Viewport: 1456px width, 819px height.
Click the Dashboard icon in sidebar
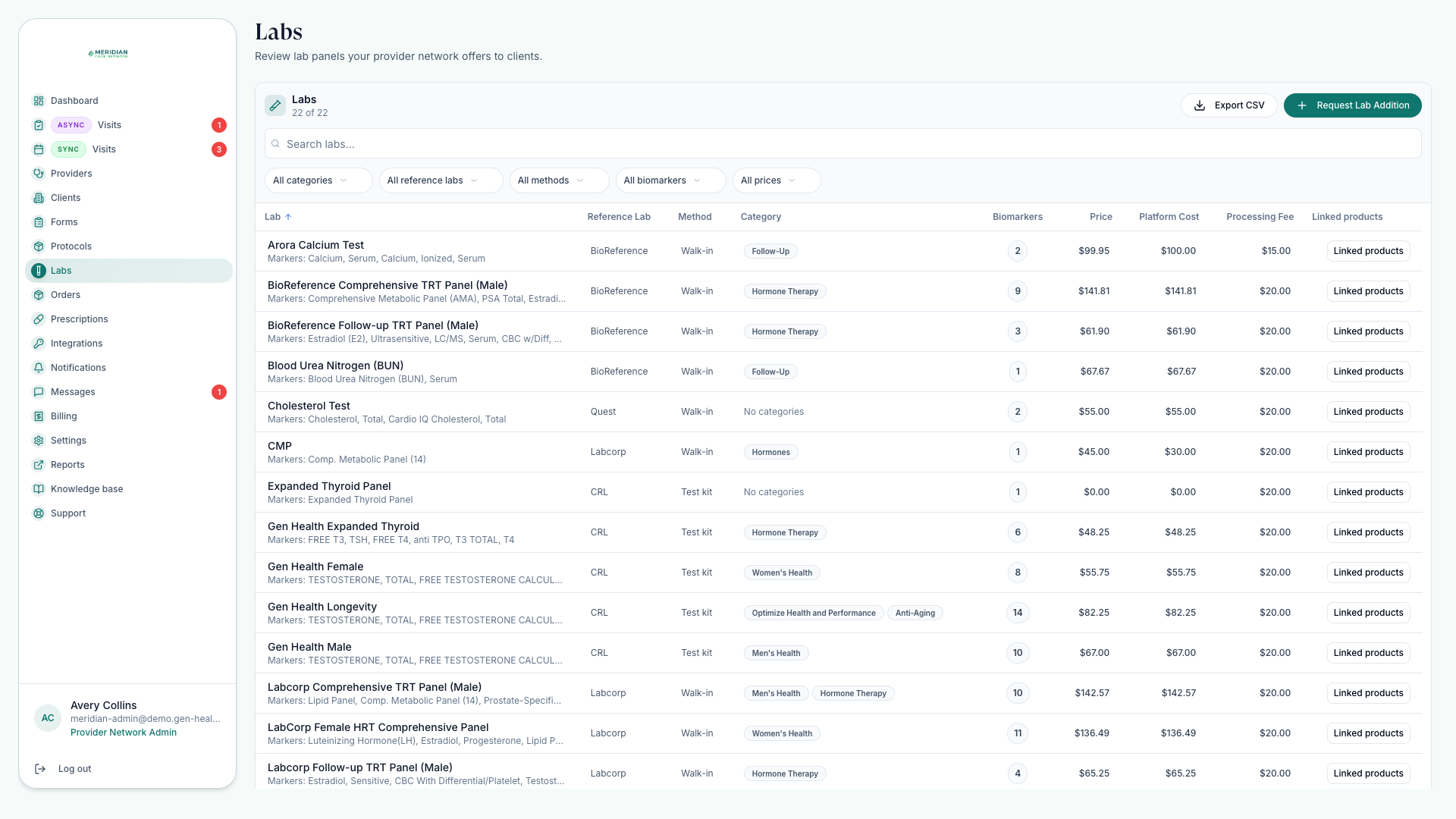click(x=39, y=101)
